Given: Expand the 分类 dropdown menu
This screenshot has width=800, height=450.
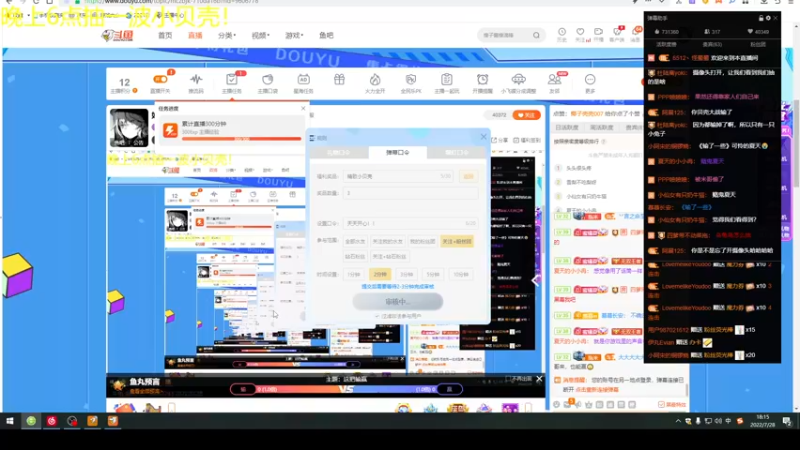Looking at the screenshot, I should click(x=227, y=35).
